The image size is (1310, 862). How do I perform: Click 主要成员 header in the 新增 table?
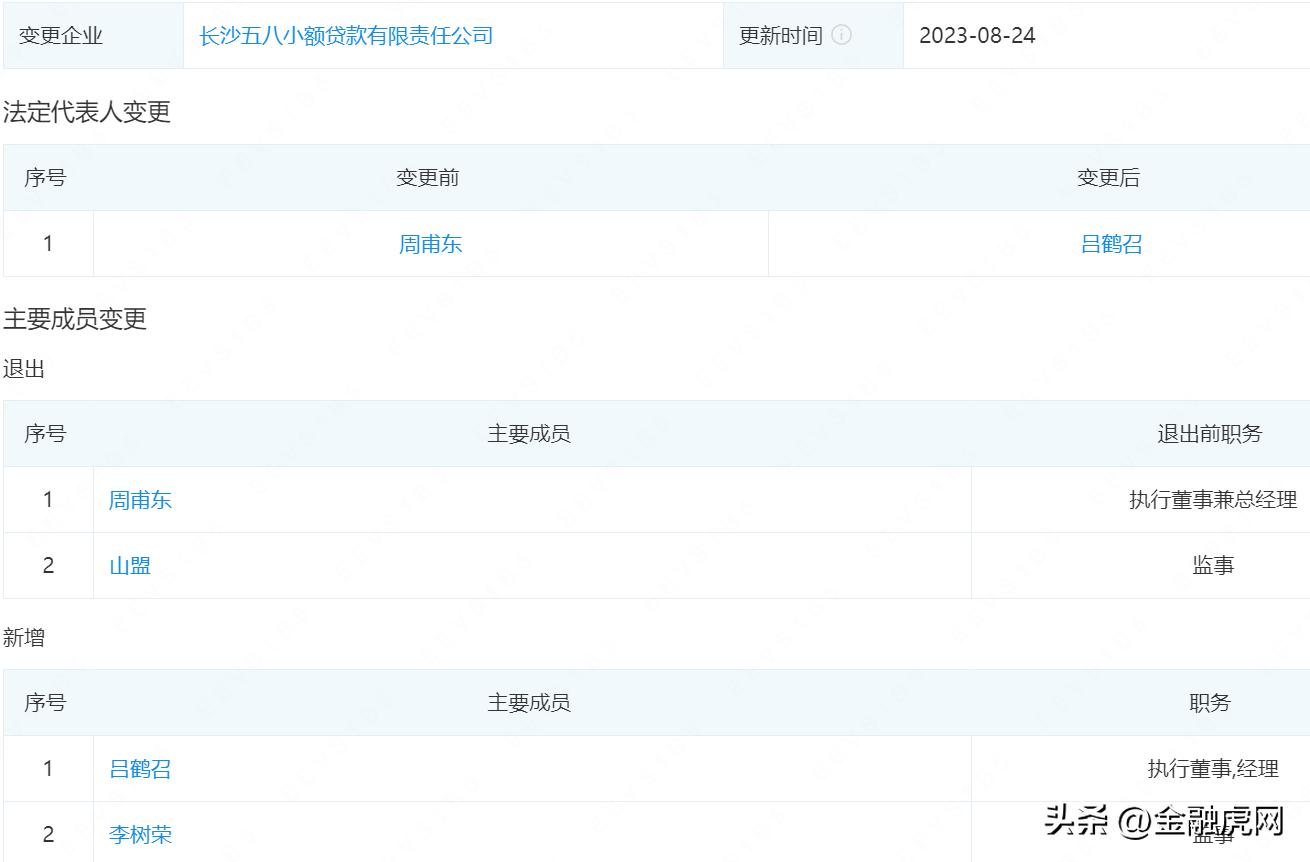pyautogui.click(x=529, y=703)
